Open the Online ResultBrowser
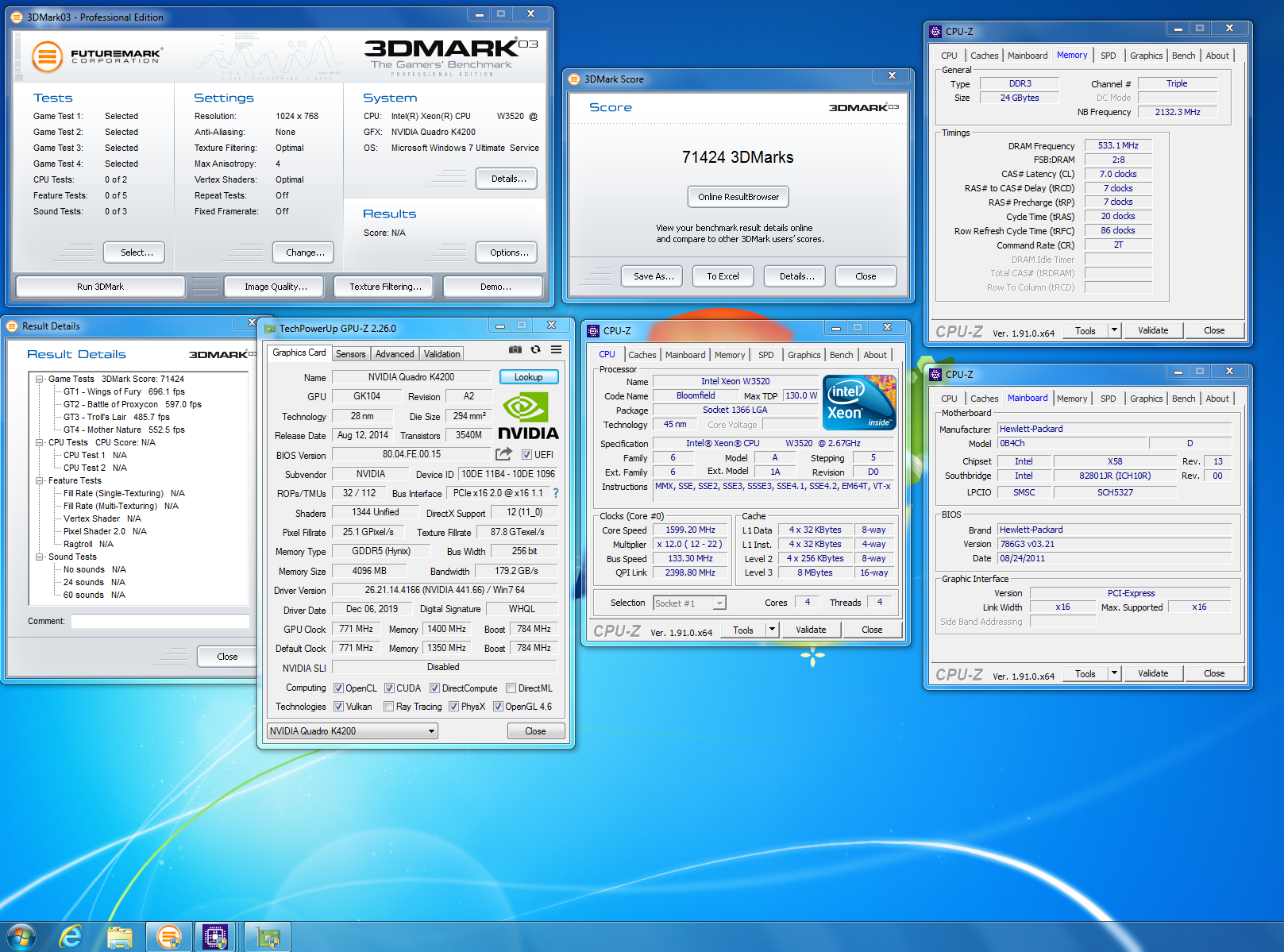This screenshot has width=1284, height=952. (x=738, y=197)
